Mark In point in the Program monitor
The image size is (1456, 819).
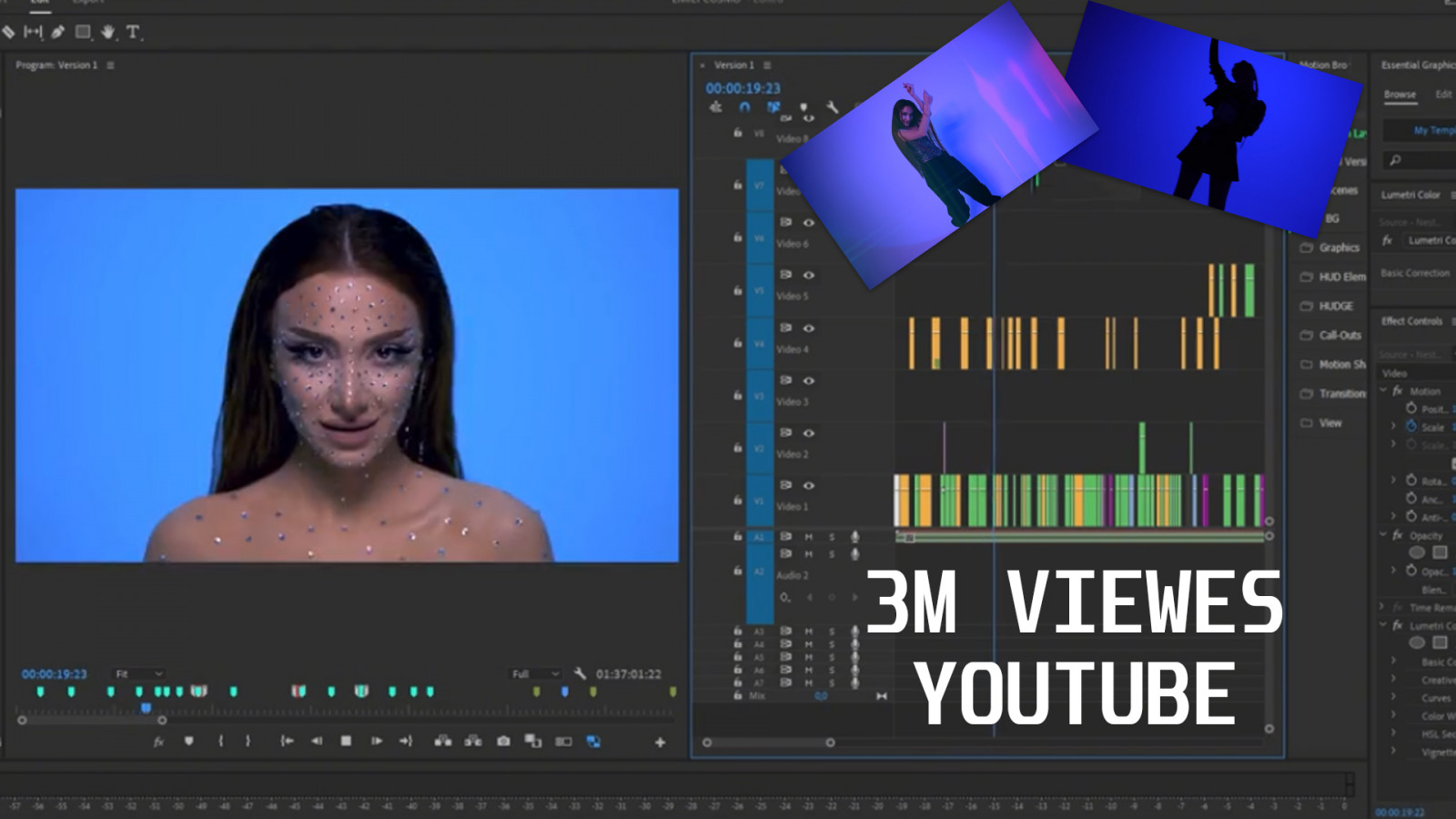tap(220, 741)
